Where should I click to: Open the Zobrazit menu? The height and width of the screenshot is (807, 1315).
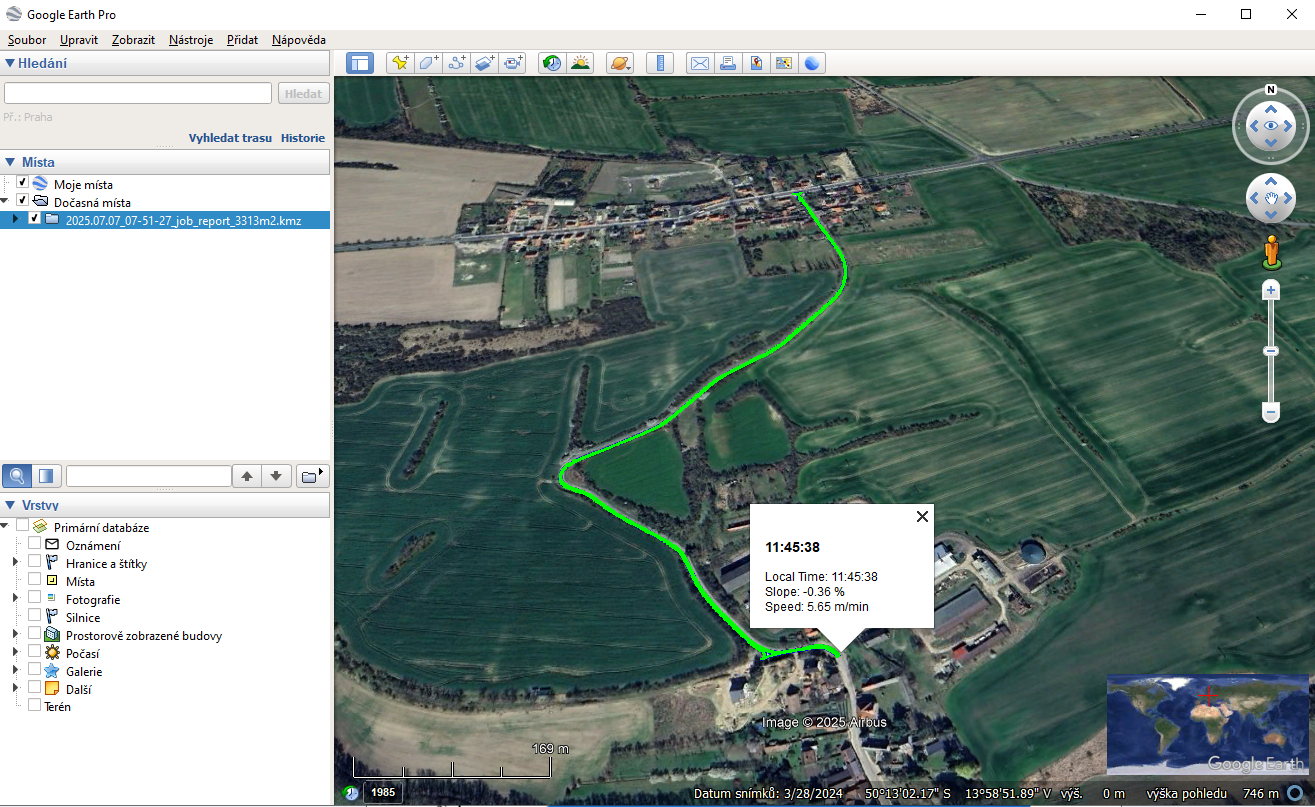pos(133,40)
